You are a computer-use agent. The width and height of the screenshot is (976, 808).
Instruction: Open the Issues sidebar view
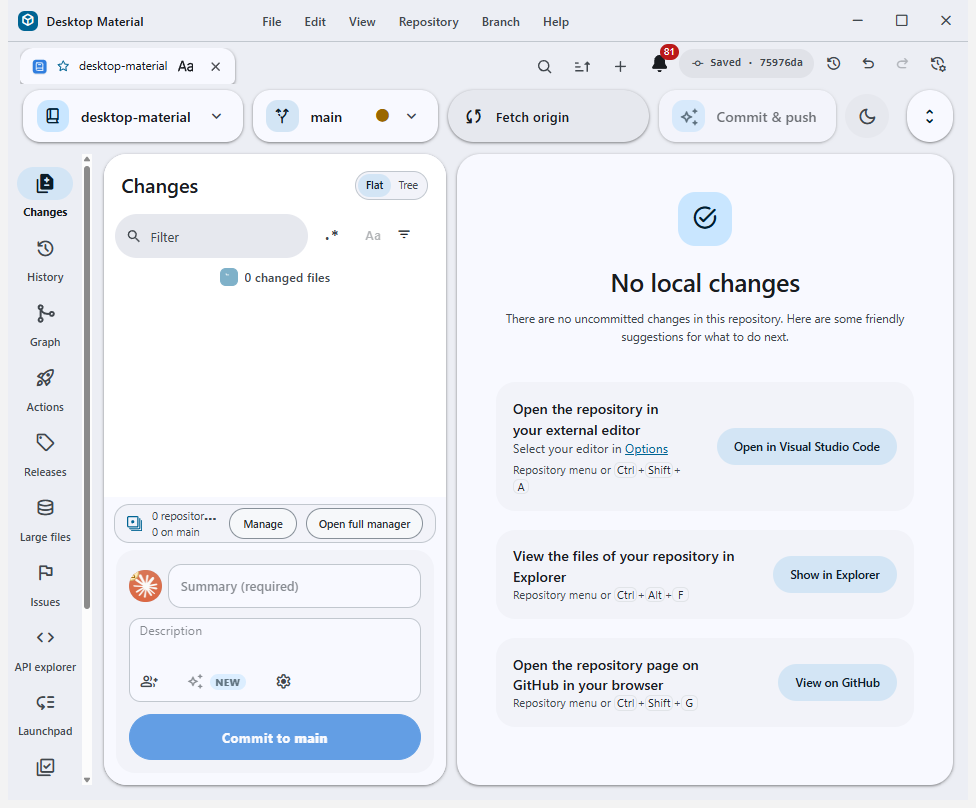point(45,586)
